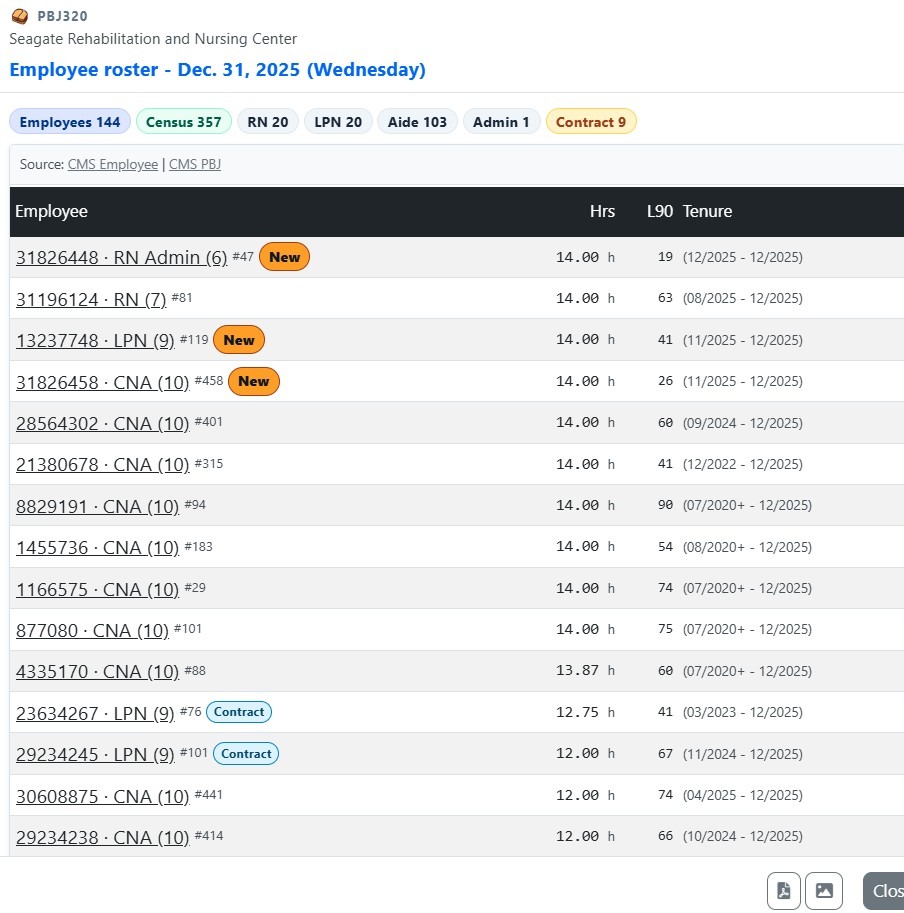The height and width of the screenshot is (913, 904).
Task: Click L90 value 90 for 8829191
Action: coord(665,505)
